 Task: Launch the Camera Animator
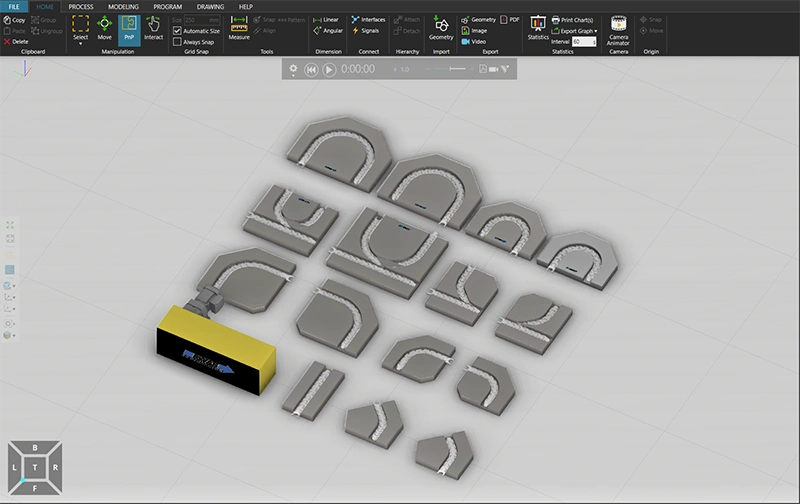(x=618, y=27)
